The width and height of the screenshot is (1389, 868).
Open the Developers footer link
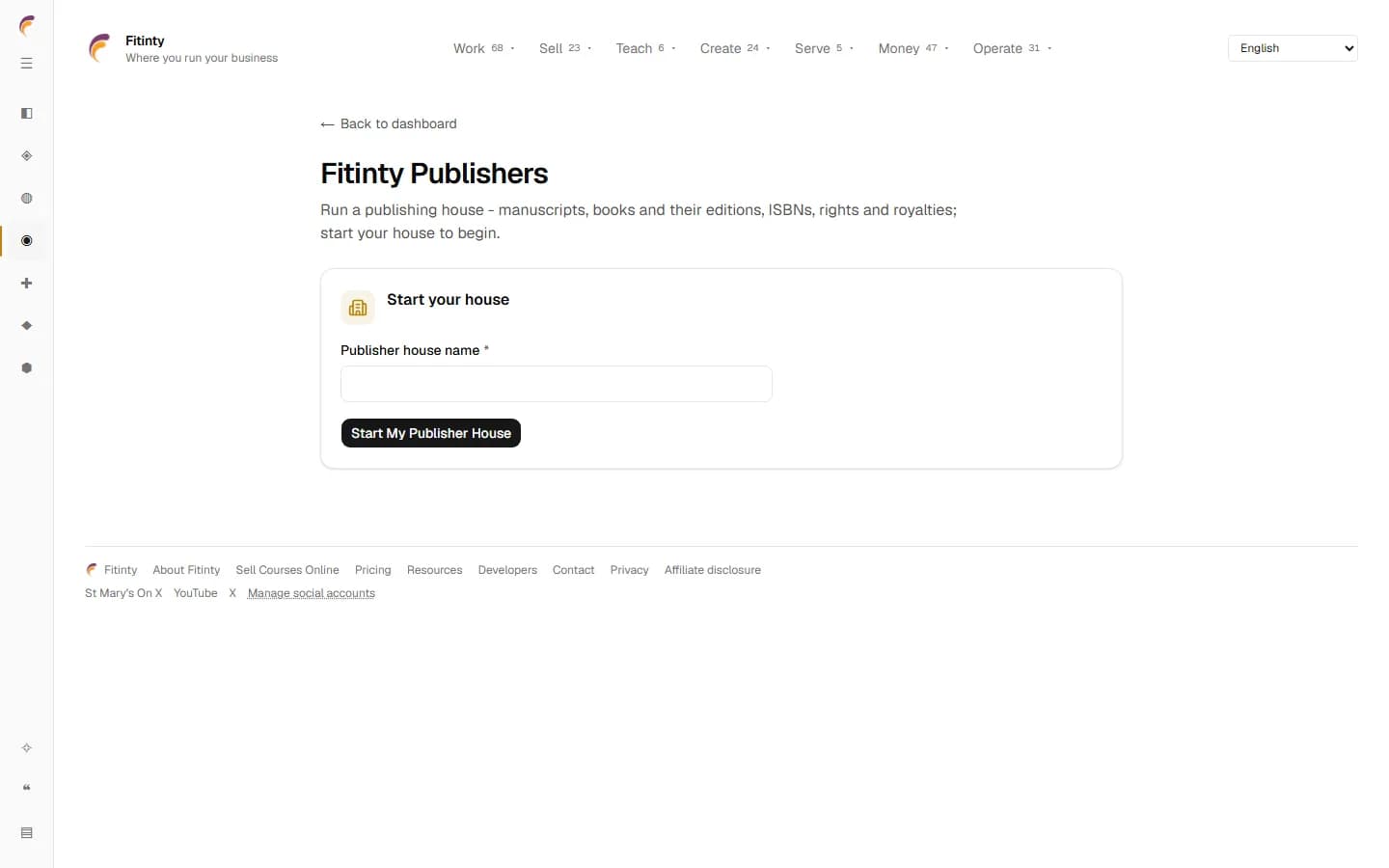(x=507, y=570)
